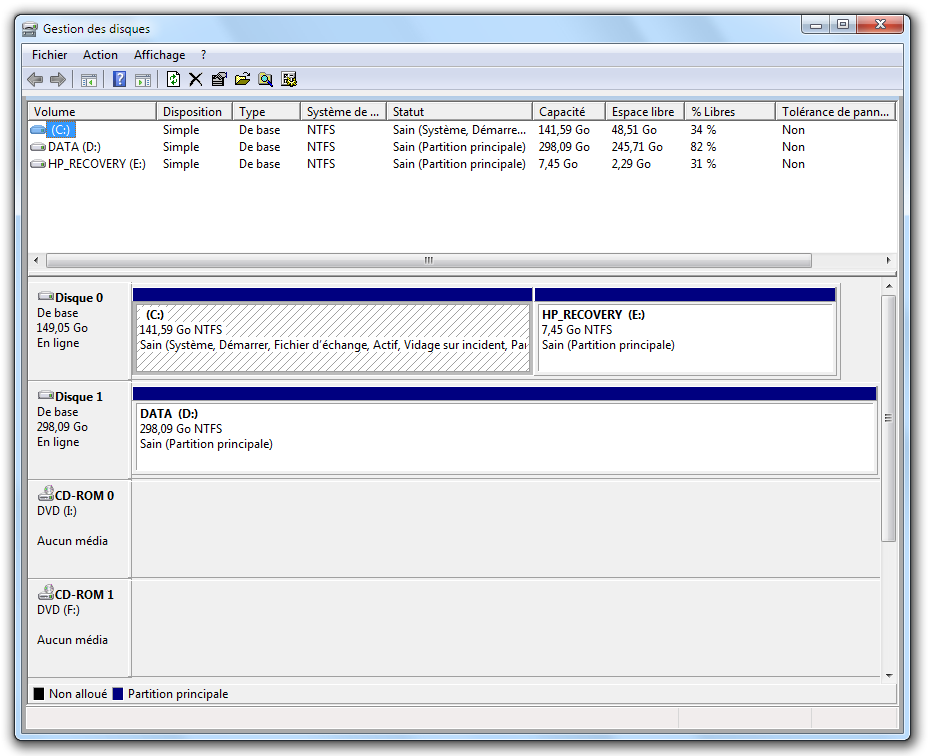Open the Affichage menu
The height and width of the screenshot is (756, 929).
pyautogui.click(x=159, y=55)
